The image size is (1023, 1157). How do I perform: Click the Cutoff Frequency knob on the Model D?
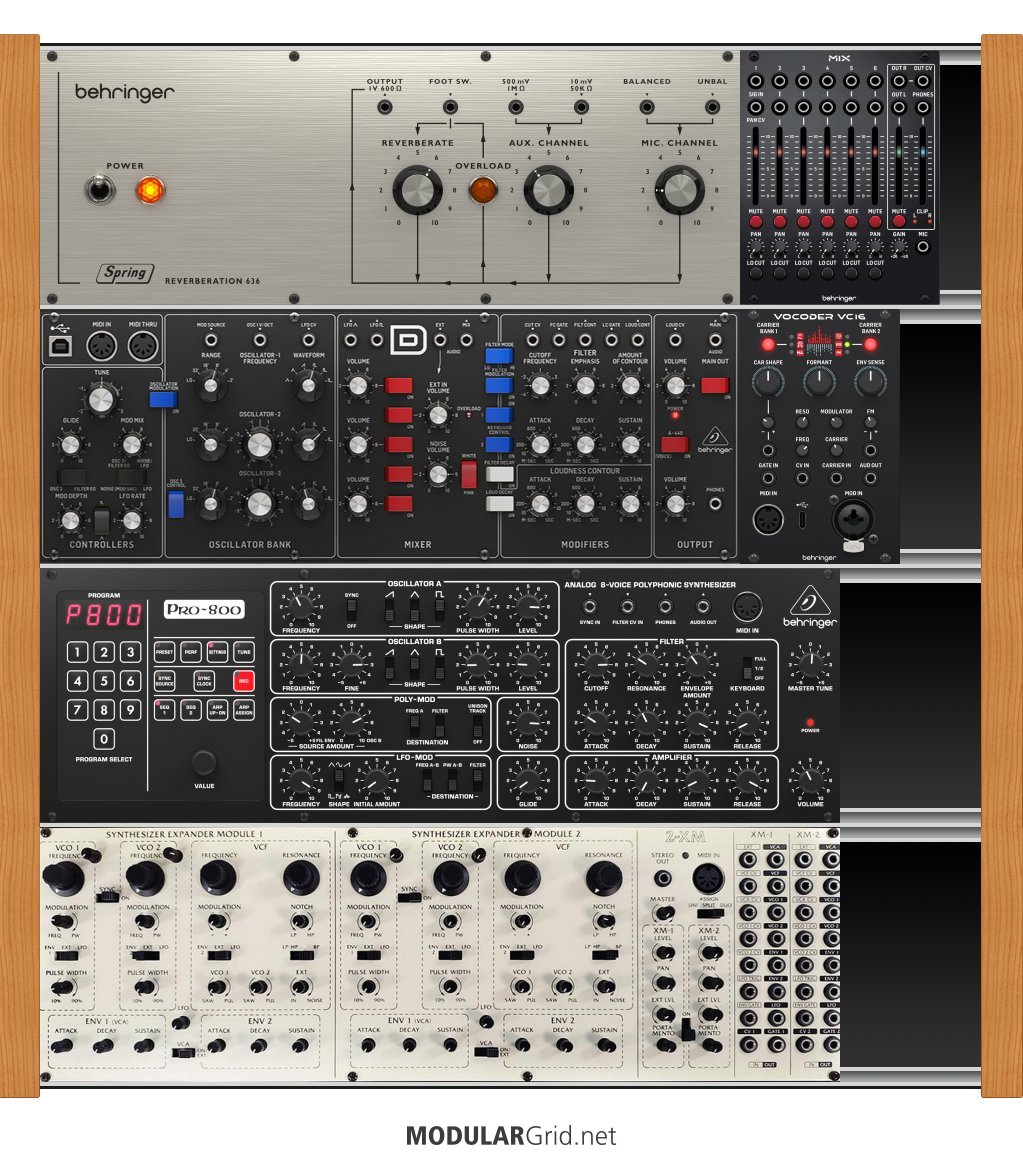pos(540,385)
